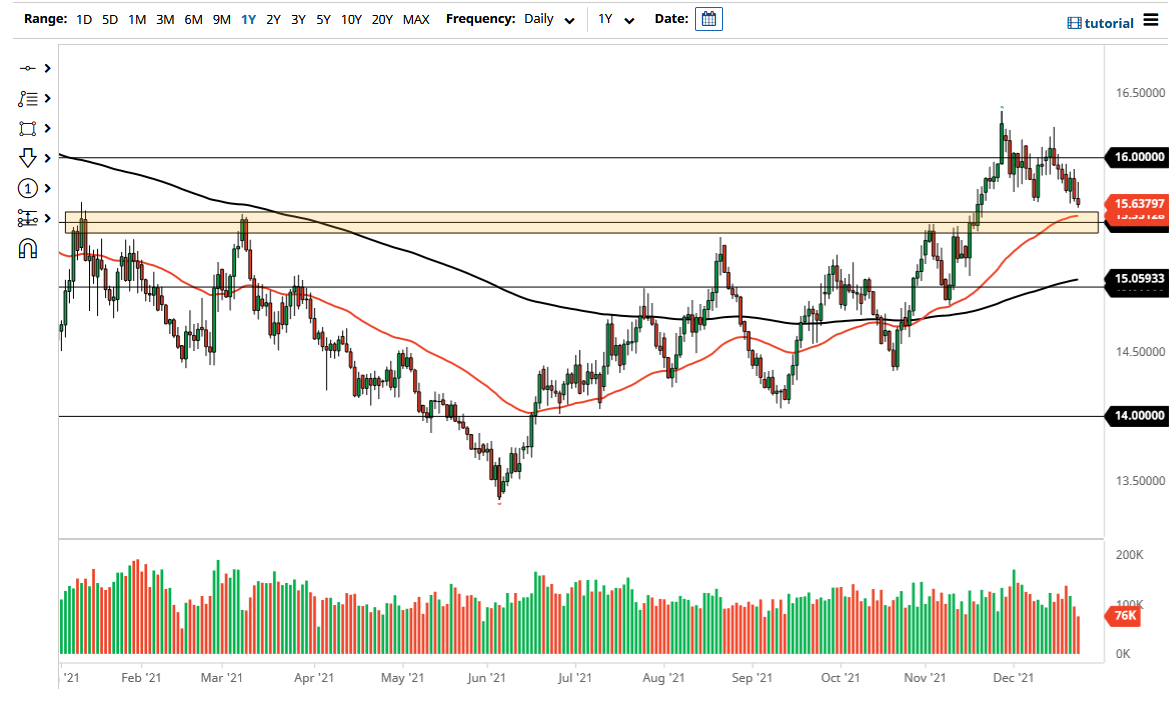Select the 1Y range tab

coord(249,18)
